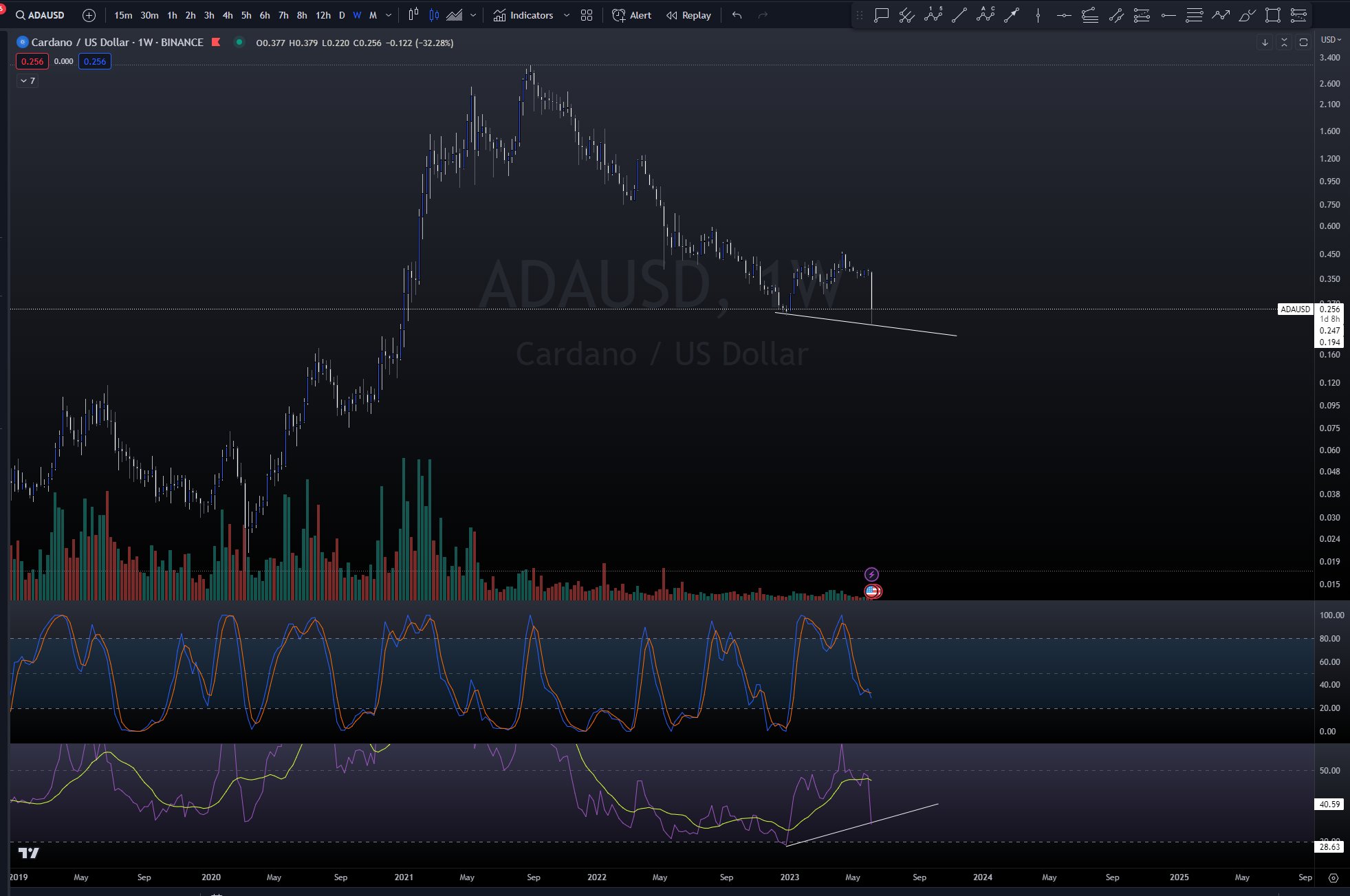Switch to the 15m timeframe
The height and width of the screenshot is (896, 1350).
123,15
